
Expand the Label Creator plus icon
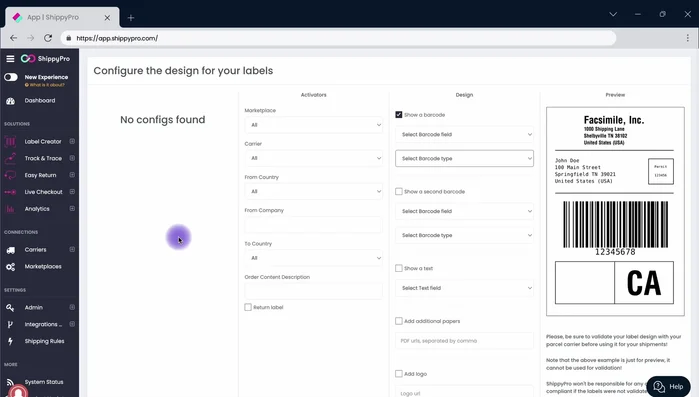tap(72, 141)
